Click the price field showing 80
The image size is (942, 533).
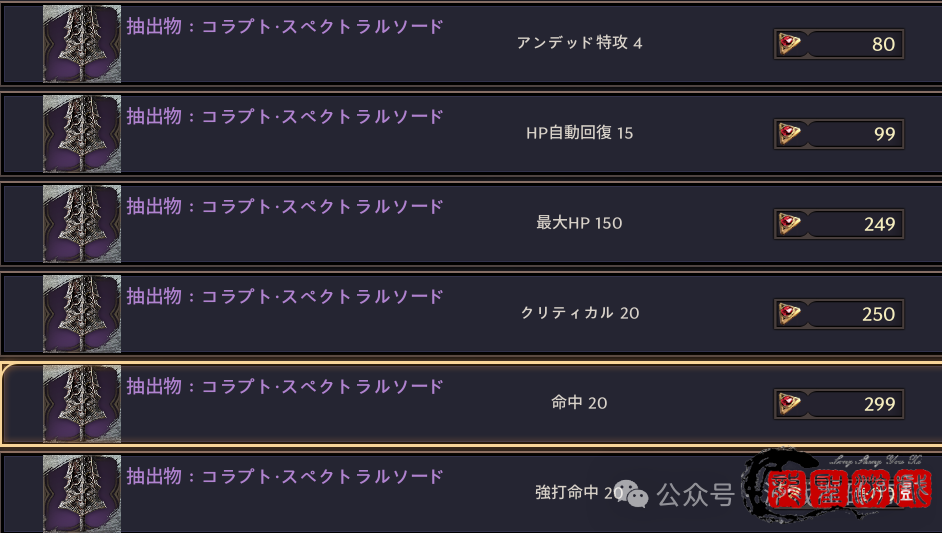[x=853, y=44]
